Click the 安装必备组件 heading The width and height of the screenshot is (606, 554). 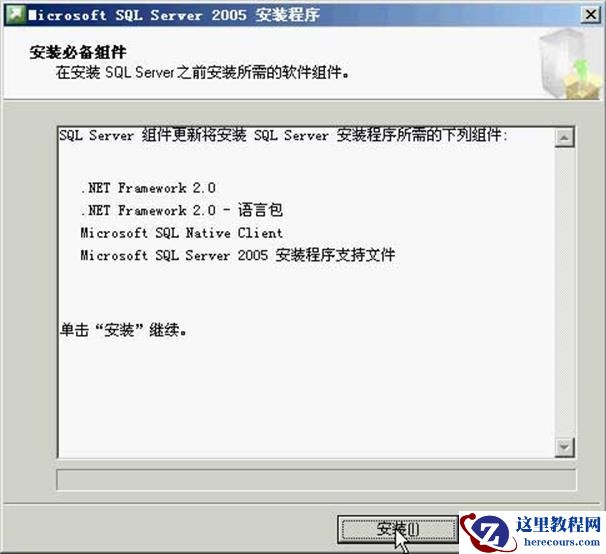[x=78, y=52]
